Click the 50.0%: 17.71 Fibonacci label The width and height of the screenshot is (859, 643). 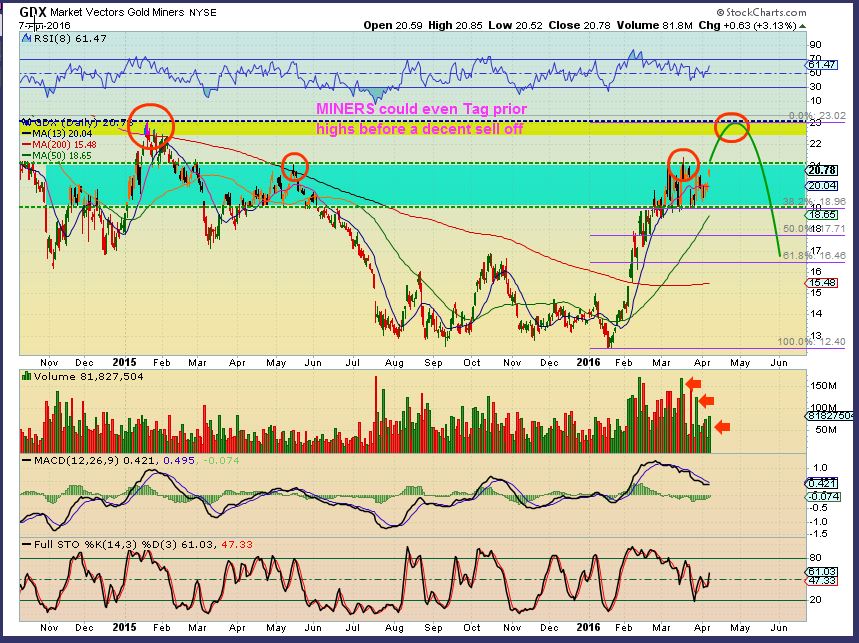pyautogui.click(x=815, y=228)
